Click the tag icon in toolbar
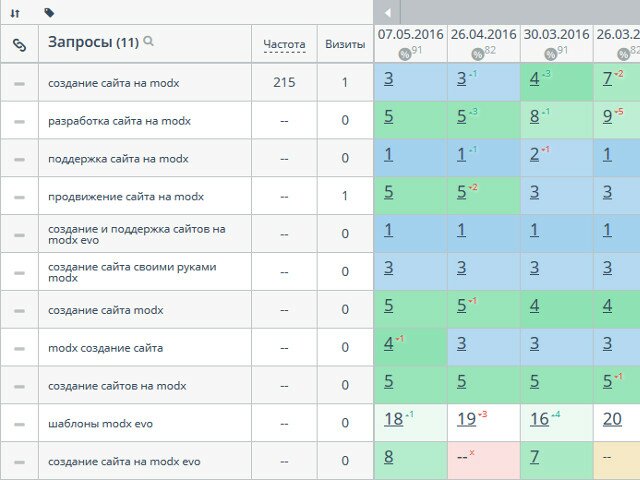Viewport: 640px width, 480px height. 50,13
